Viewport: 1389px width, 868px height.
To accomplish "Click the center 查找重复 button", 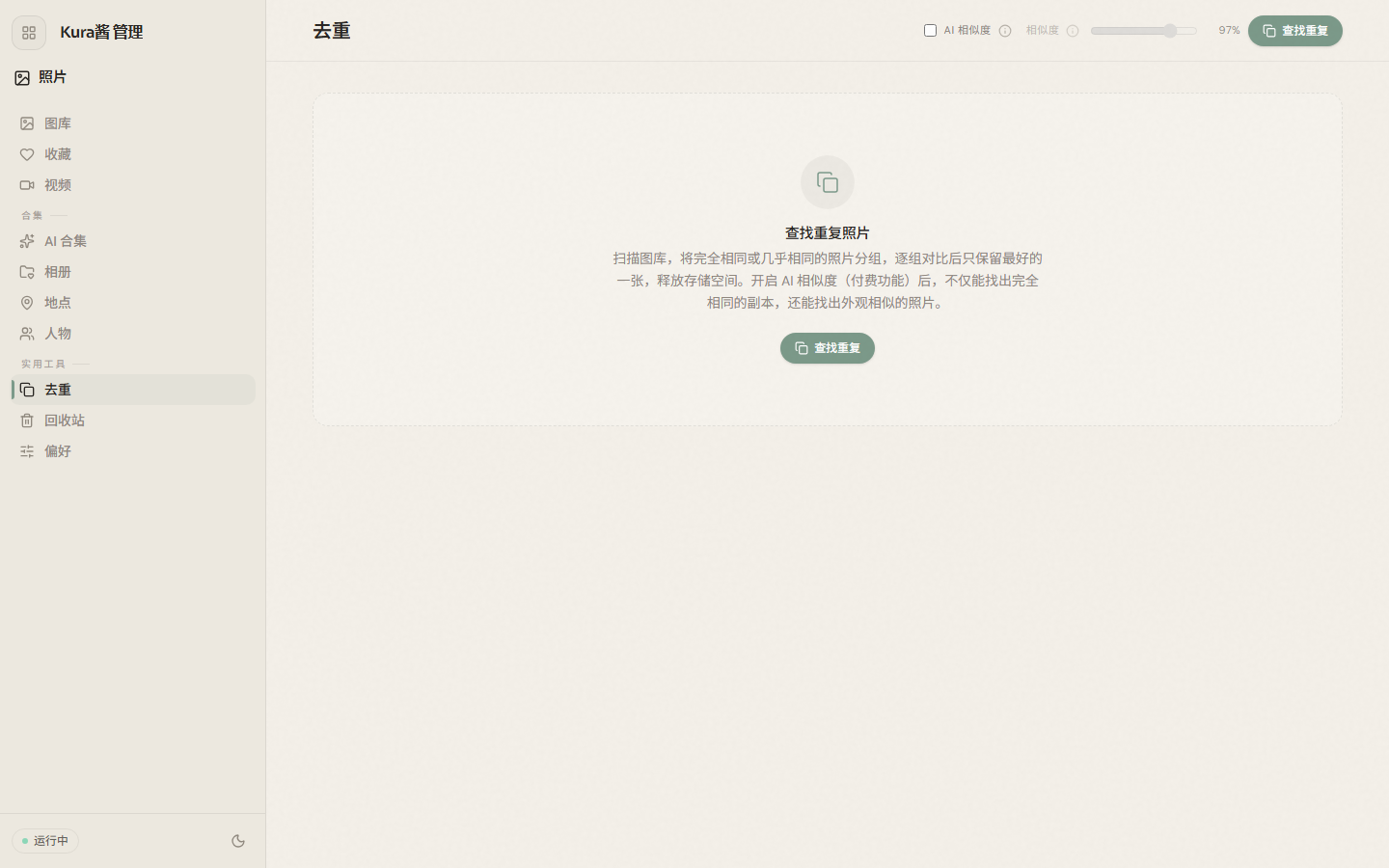I will 828,348.
